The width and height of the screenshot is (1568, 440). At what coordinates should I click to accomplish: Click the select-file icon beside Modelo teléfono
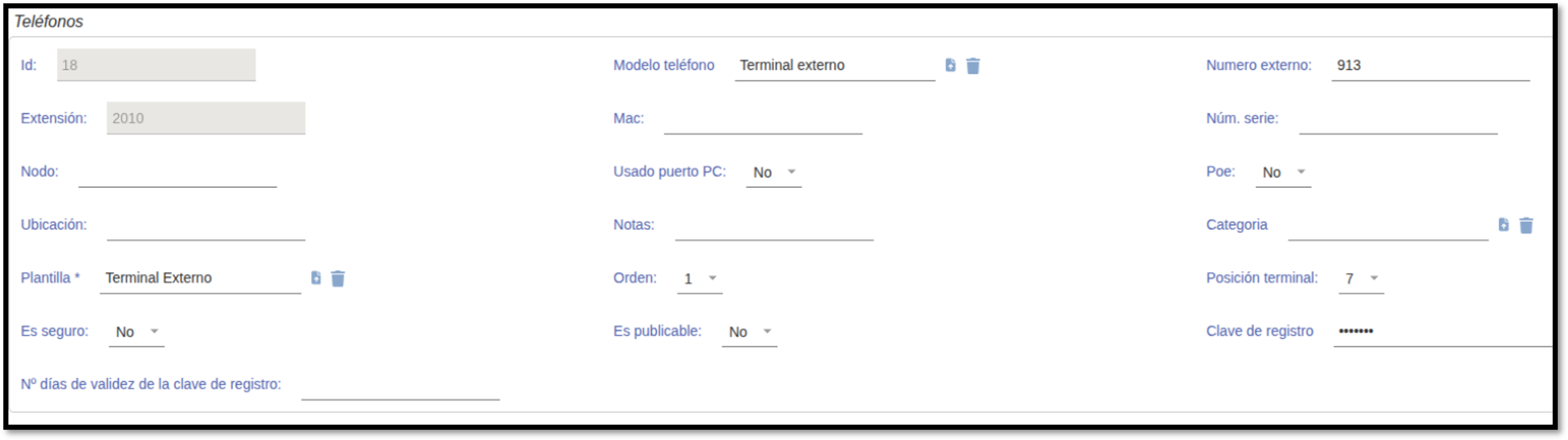950,65
